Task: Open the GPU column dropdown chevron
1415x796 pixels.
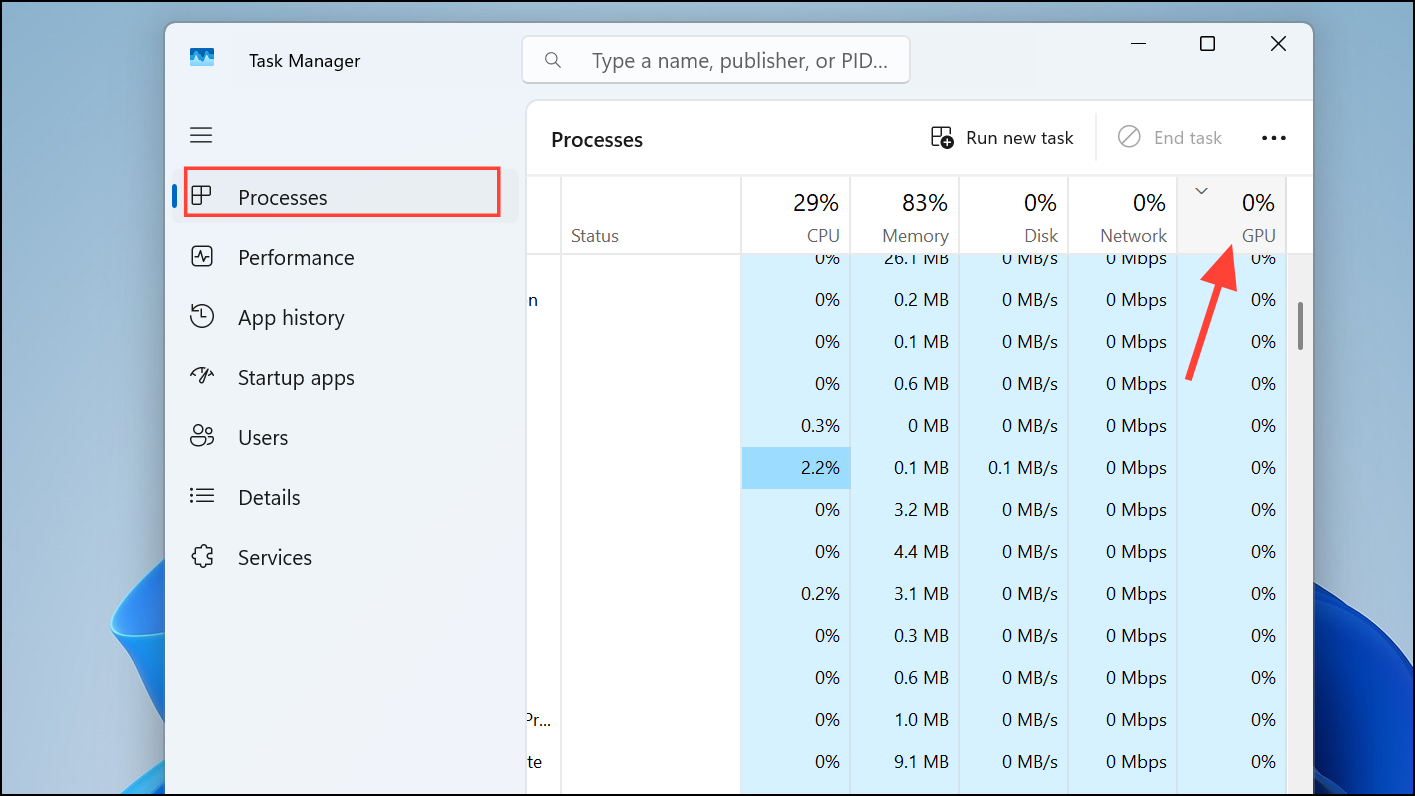Action: point(1201,189)
